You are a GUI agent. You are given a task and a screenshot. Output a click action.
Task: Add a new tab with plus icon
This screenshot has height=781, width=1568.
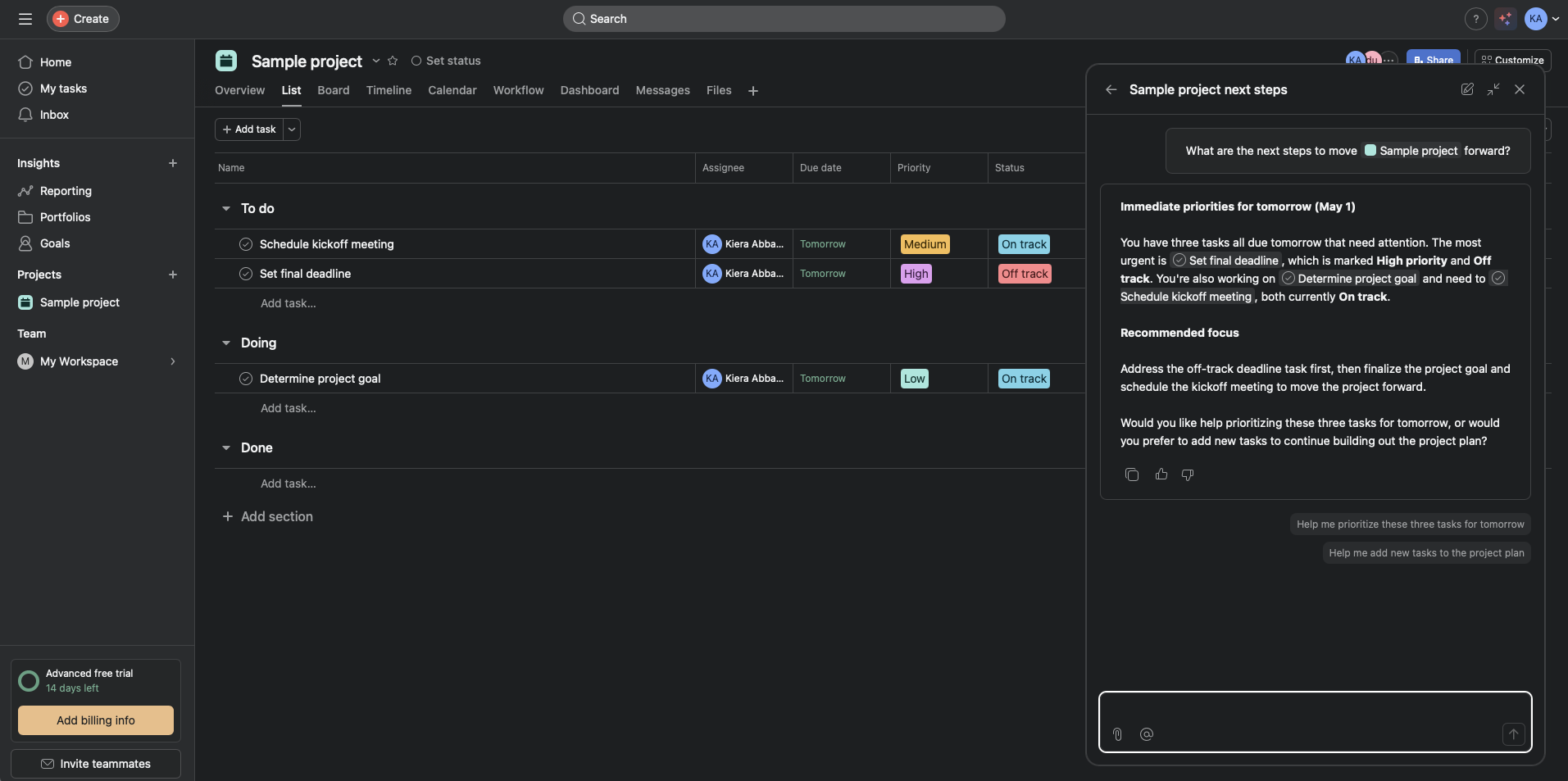753,91
